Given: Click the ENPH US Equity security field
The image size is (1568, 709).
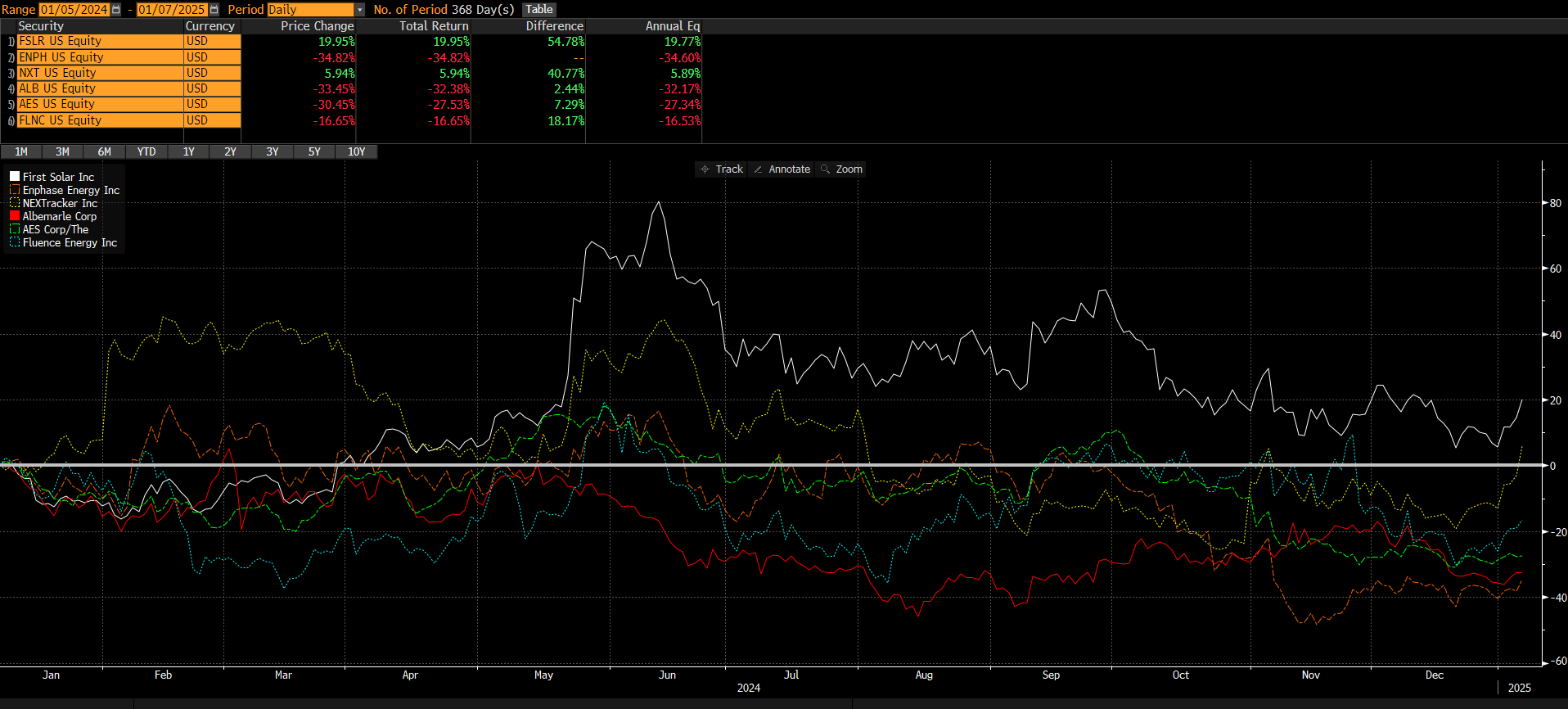Looking at the screenshot, I should (x=100, y=57).
